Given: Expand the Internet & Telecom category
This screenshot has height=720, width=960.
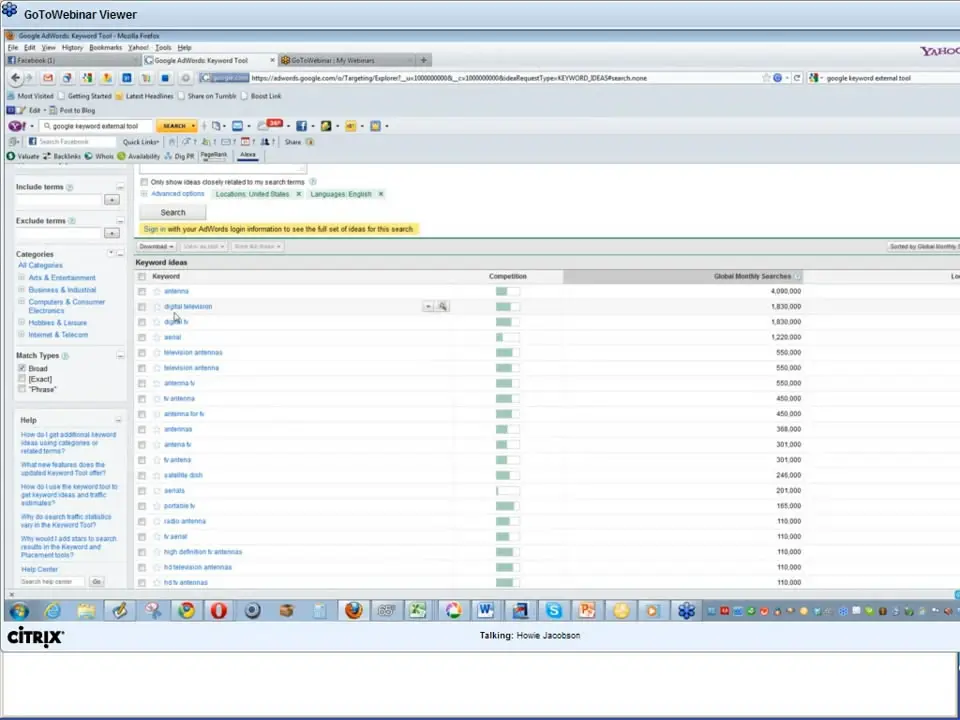Looking at the screenshot, I should (x=21, y=335).
